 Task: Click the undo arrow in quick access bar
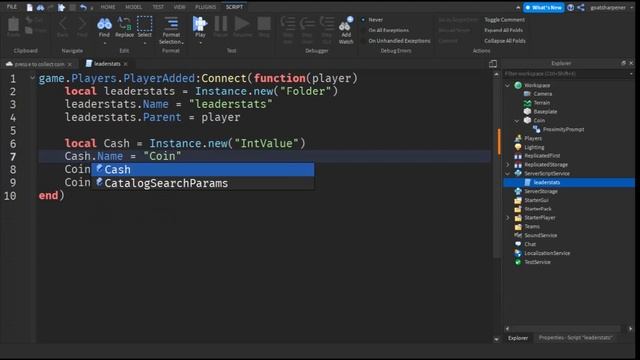[83, 7]
